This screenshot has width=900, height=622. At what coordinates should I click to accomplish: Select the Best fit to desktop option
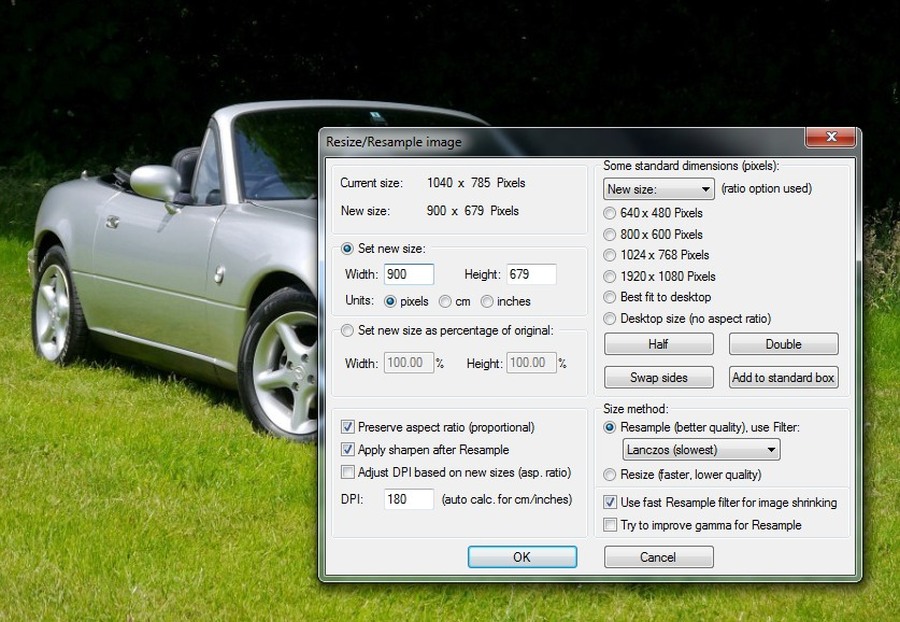pyautogui.click(x=610, y=297)
